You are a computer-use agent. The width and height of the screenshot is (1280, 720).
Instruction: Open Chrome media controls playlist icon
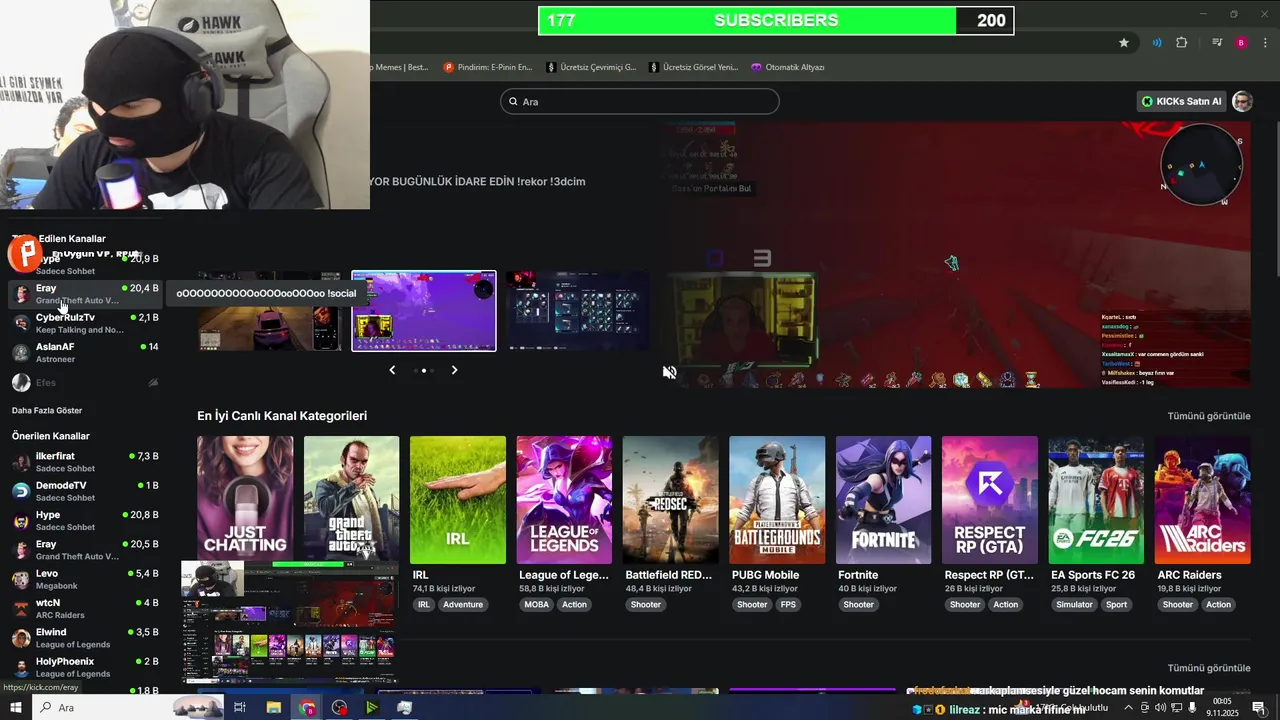[x=1217, y=43]
